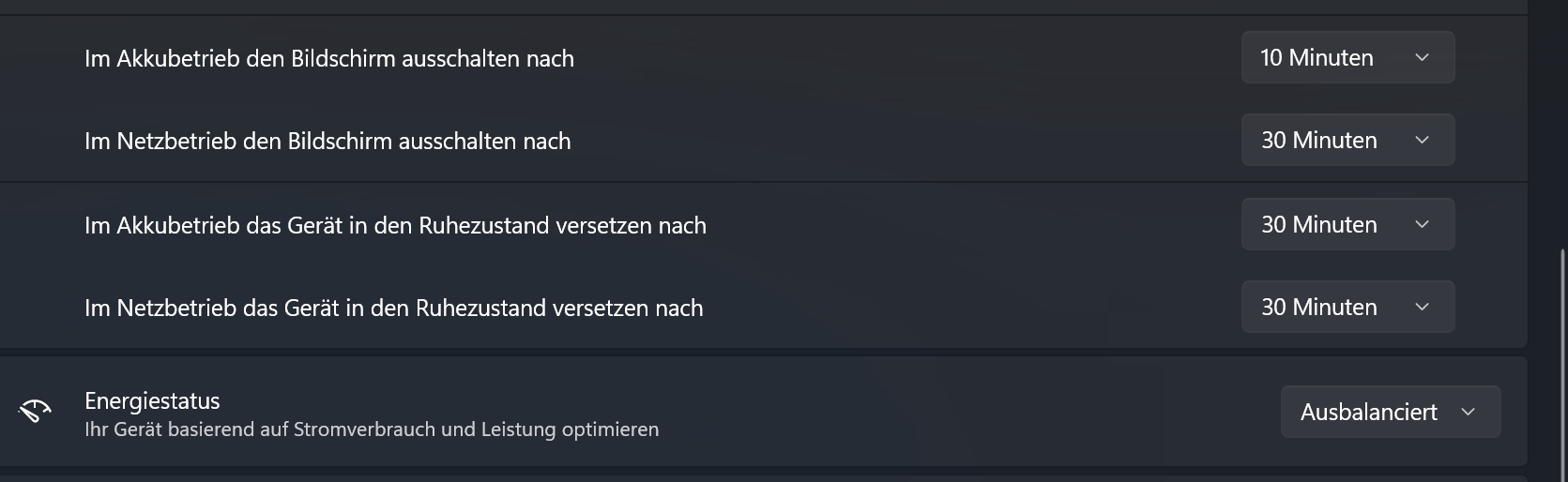
Task: Click the label 'Im Akkubetrieb den Bildschirm ausschalten nach'
Action: pyautogui.click(x=328, y=58)
